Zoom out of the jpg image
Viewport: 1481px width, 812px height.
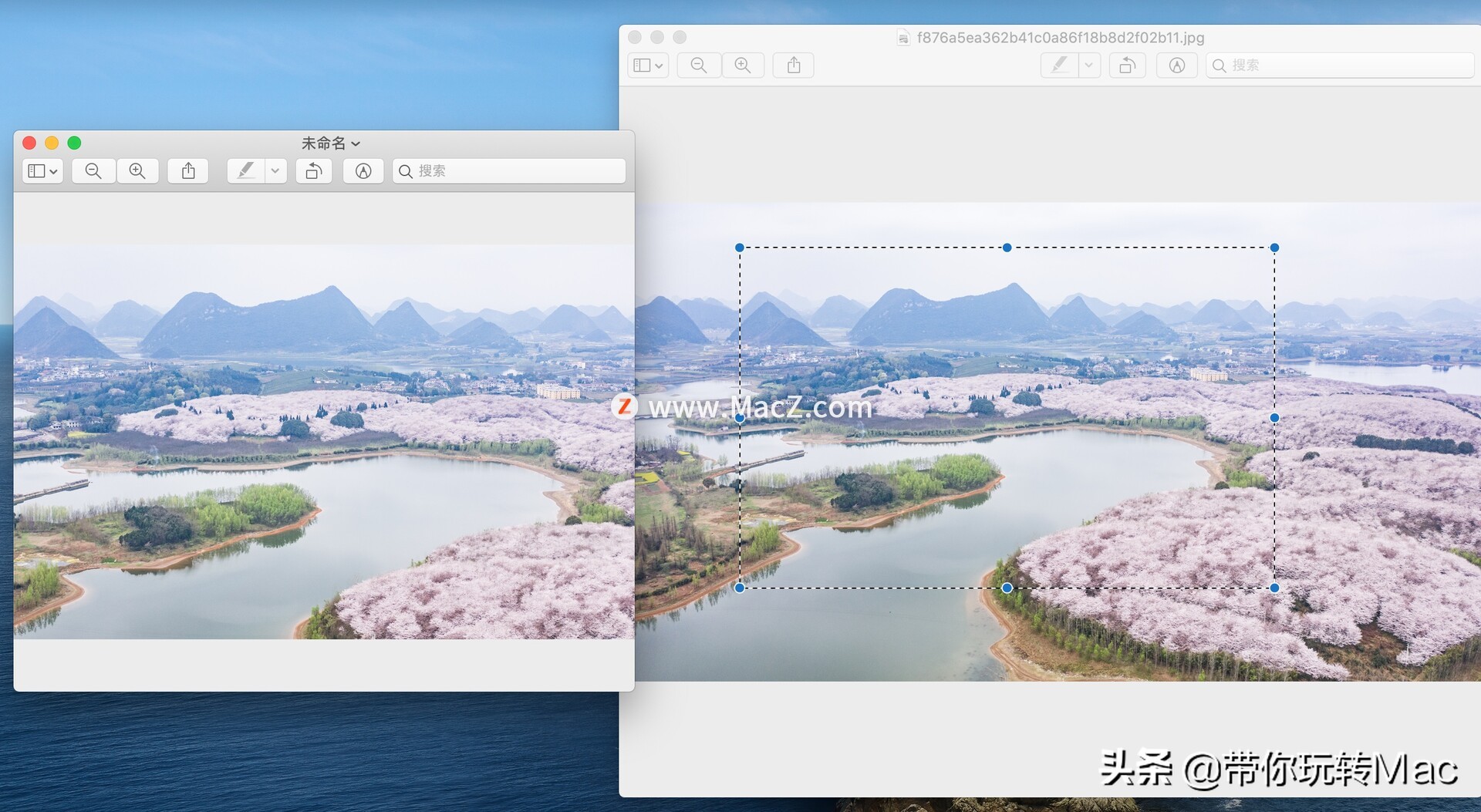(698, 65)
